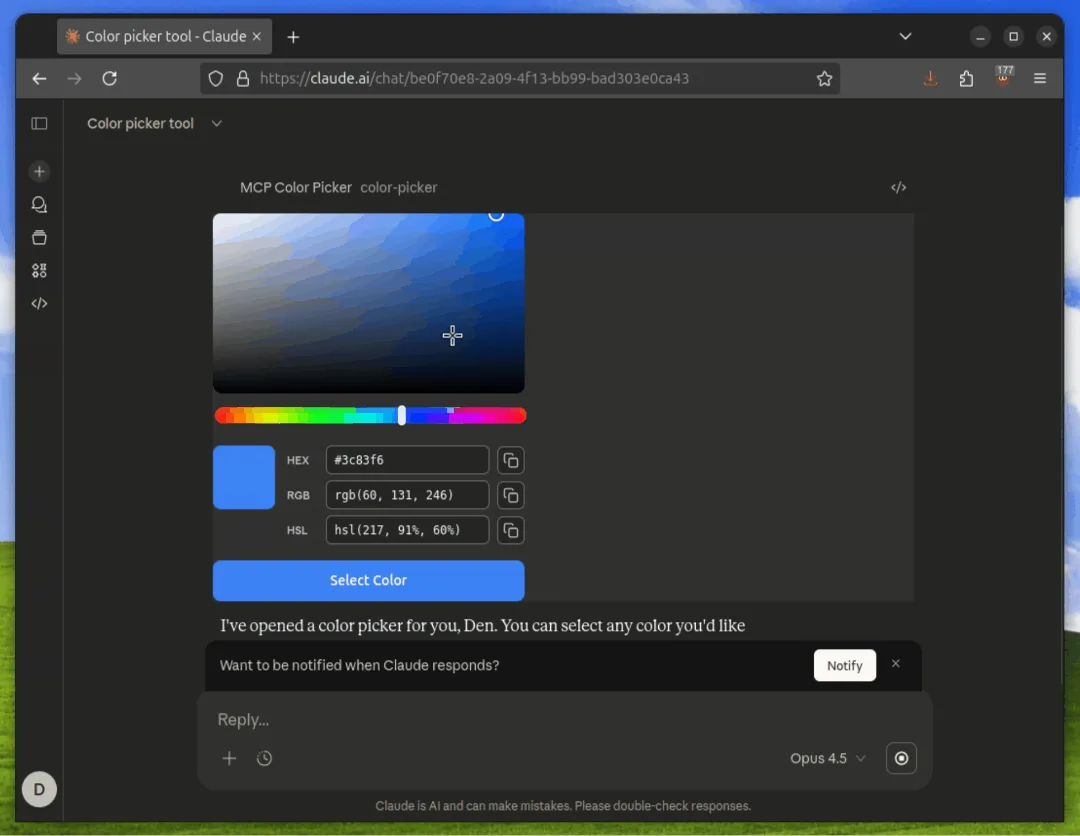Click the HEX label
This screenshot has width=1080, height=836.
click(298, 460)
